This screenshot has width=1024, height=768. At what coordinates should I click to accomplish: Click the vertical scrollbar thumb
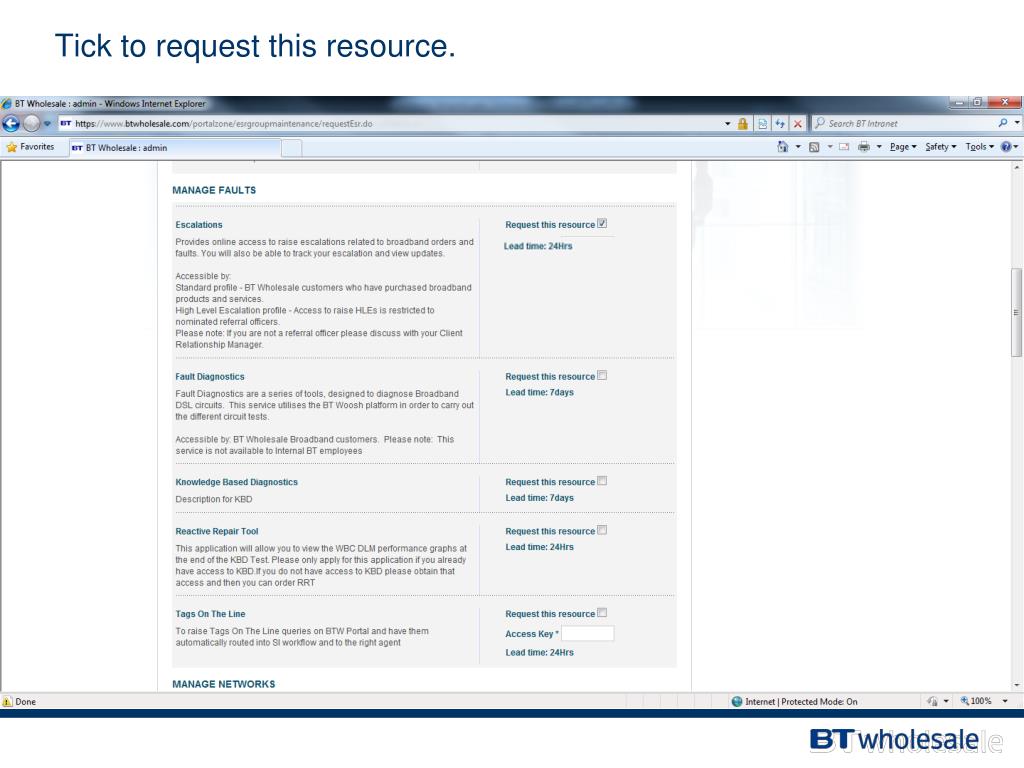(x=1016, y=312)
